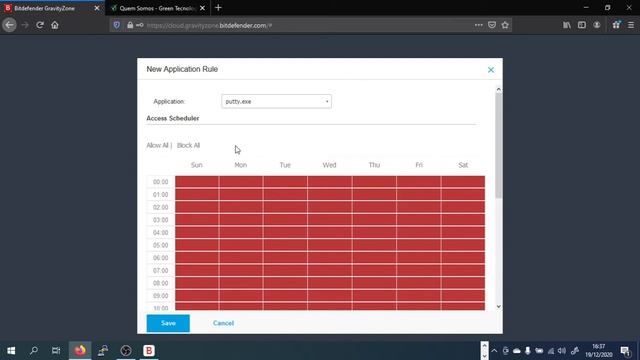Click the 05:00 row label

click(160, 245)
